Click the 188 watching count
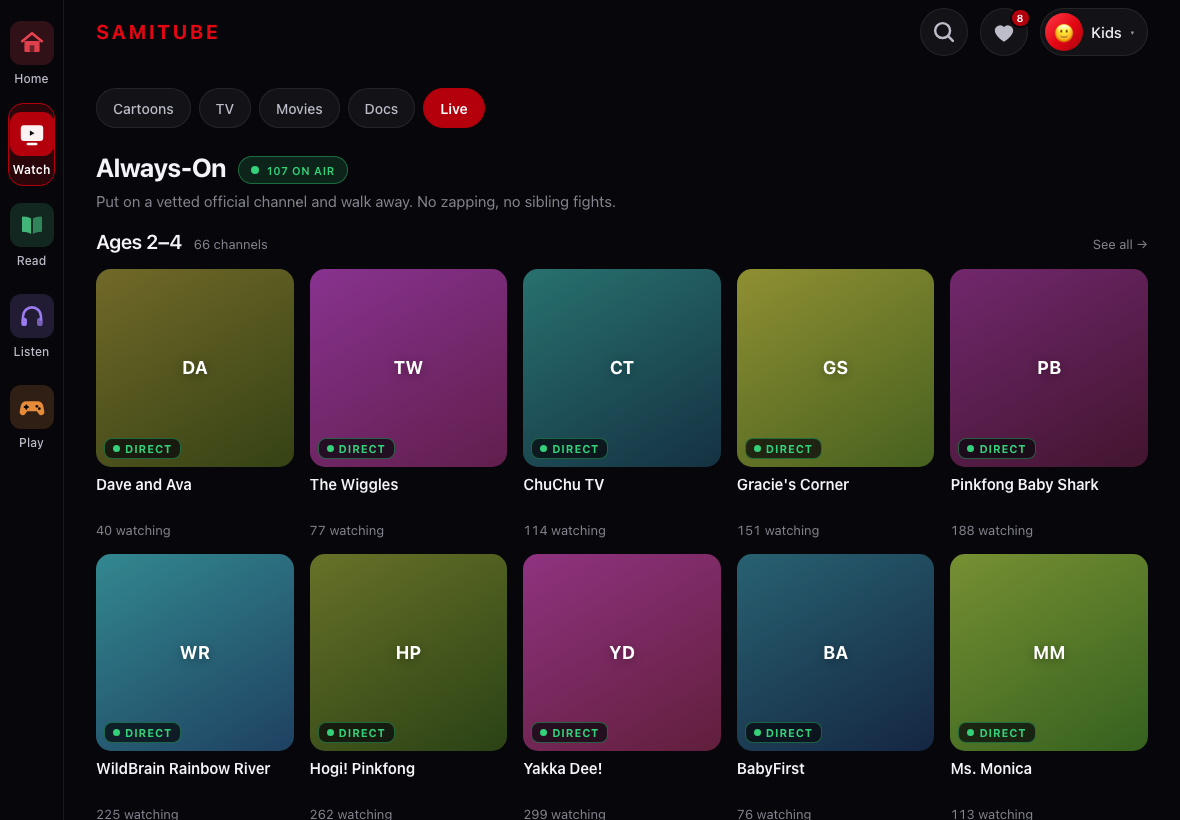The height and width of the screenshot is (820, 1180). [x=992, y=530]
